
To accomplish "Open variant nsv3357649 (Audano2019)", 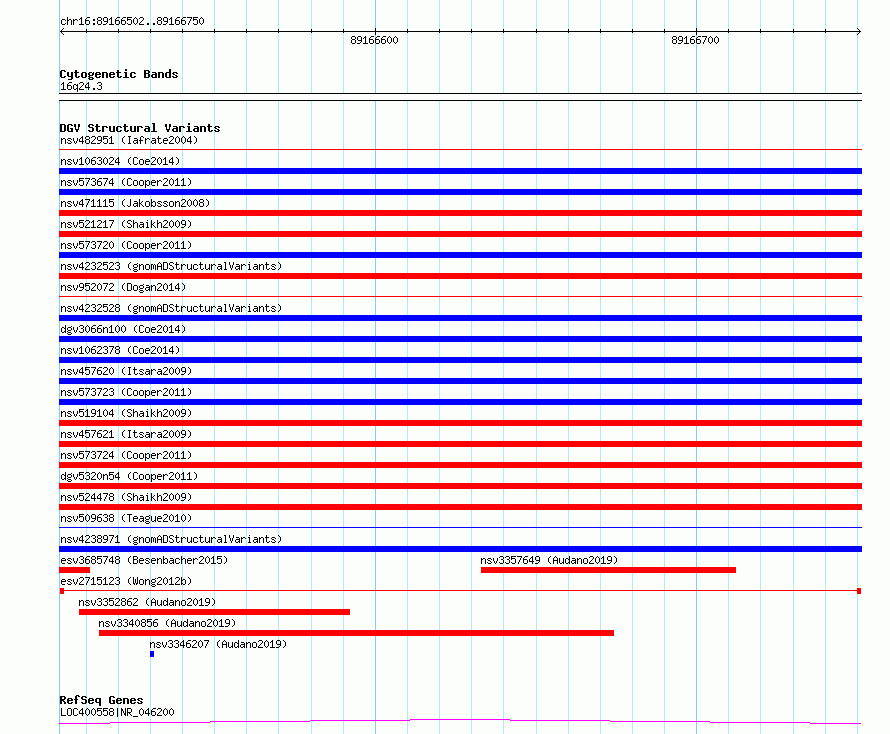I will 549,560.
